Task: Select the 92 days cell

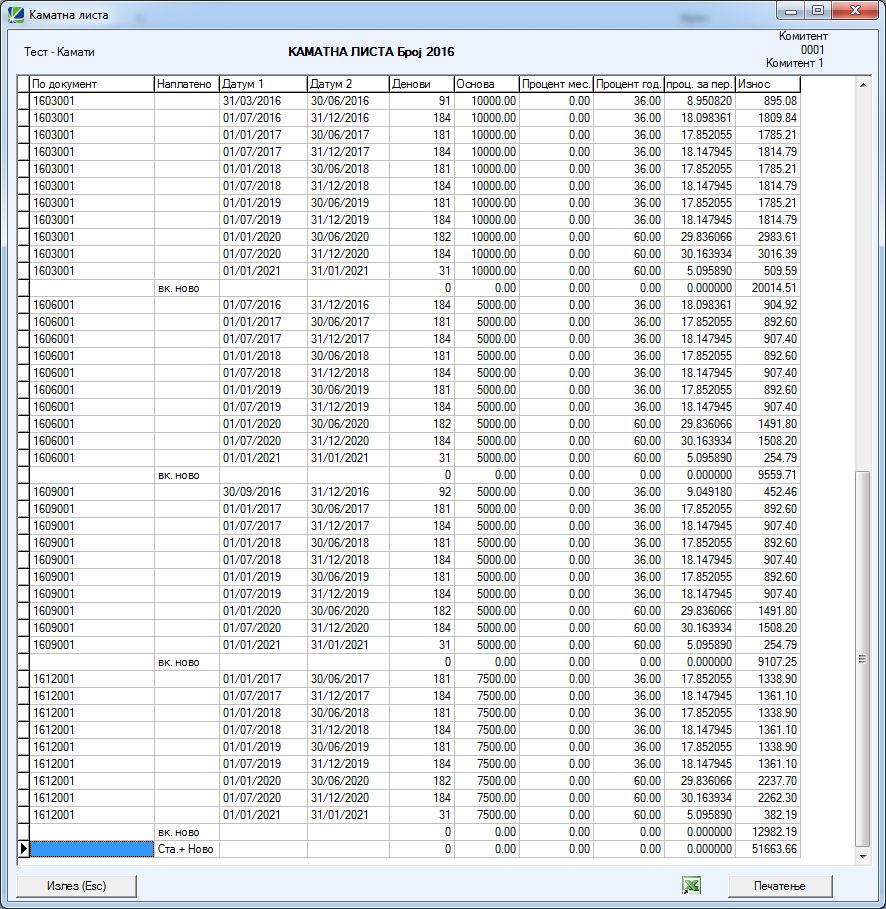Action: coord(422,492)
